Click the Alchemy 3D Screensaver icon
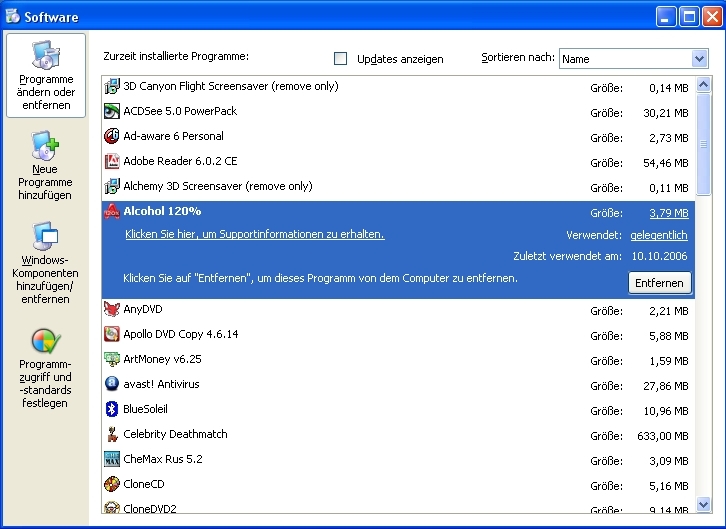This screenshot has height=529, width=726. [112, 186]
